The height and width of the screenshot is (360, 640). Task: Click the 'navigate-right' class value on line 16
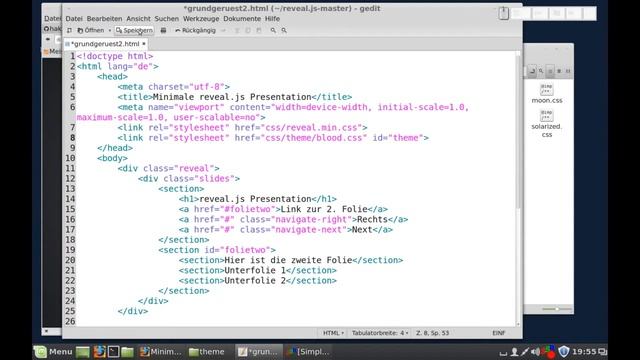coord(311,219)
